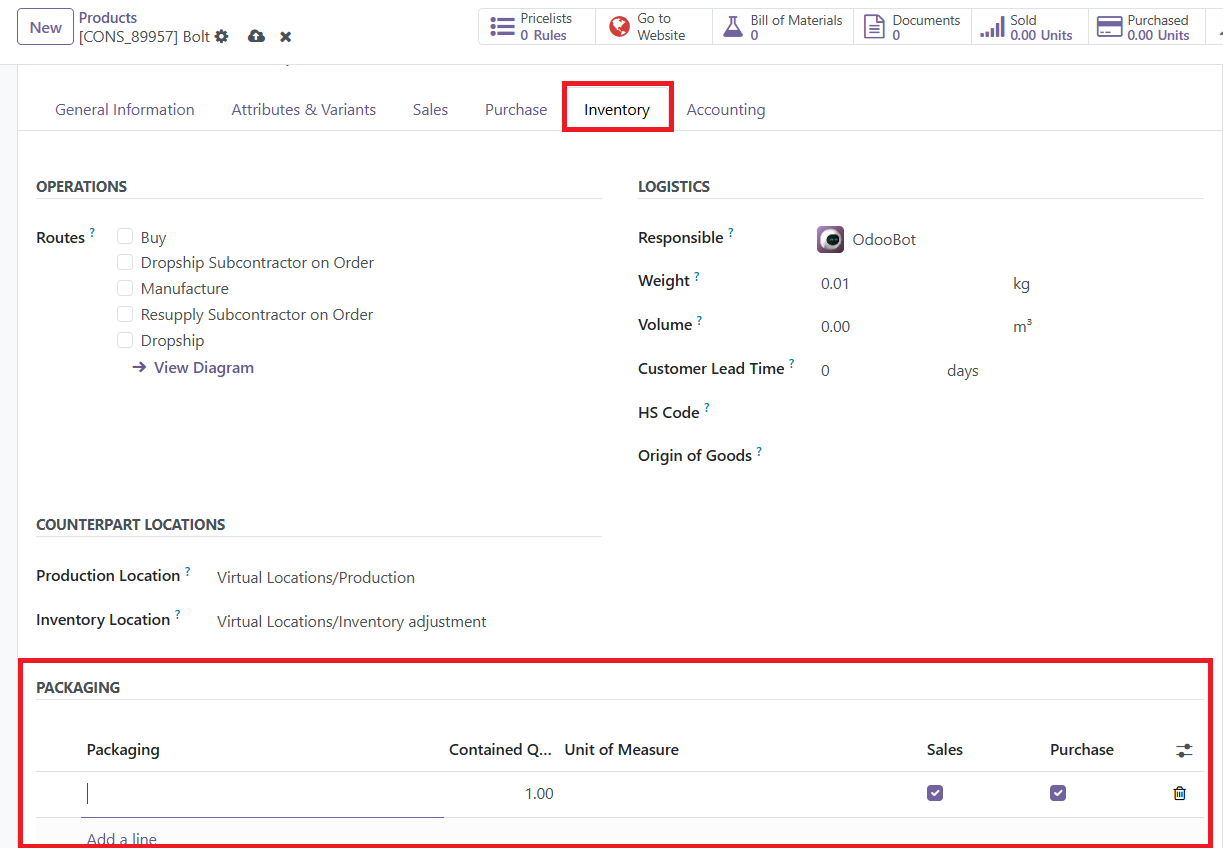View Sold units bar chart button
Screen dimensions: 1223x848
click(x=1029, y=27)
